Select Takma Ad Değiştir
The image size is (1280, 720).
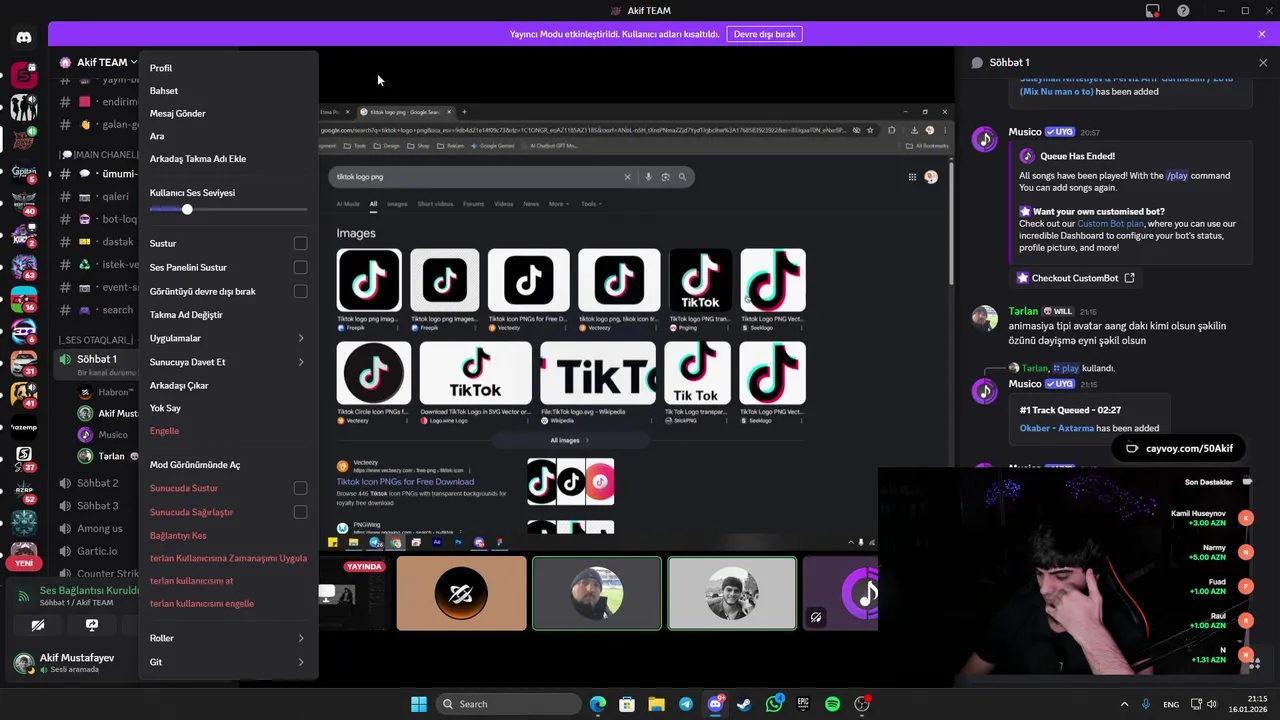pos(228,315)
